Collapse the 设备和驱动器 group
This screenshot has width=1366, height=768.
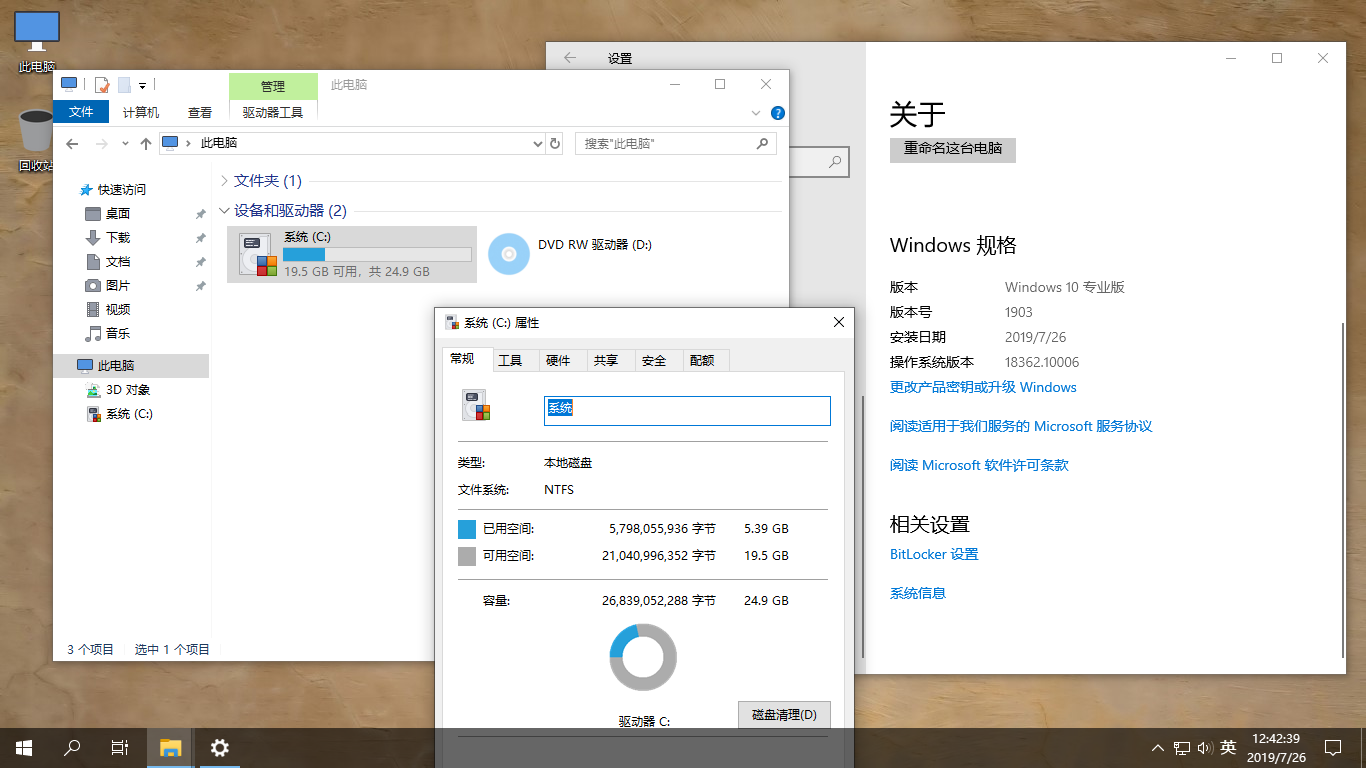point(224,211)
